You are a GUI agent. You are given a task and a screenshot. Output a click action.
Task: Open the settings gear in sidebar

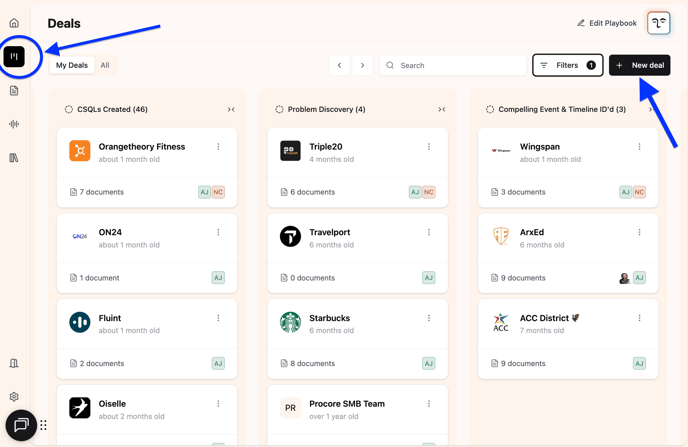(14, 397)
